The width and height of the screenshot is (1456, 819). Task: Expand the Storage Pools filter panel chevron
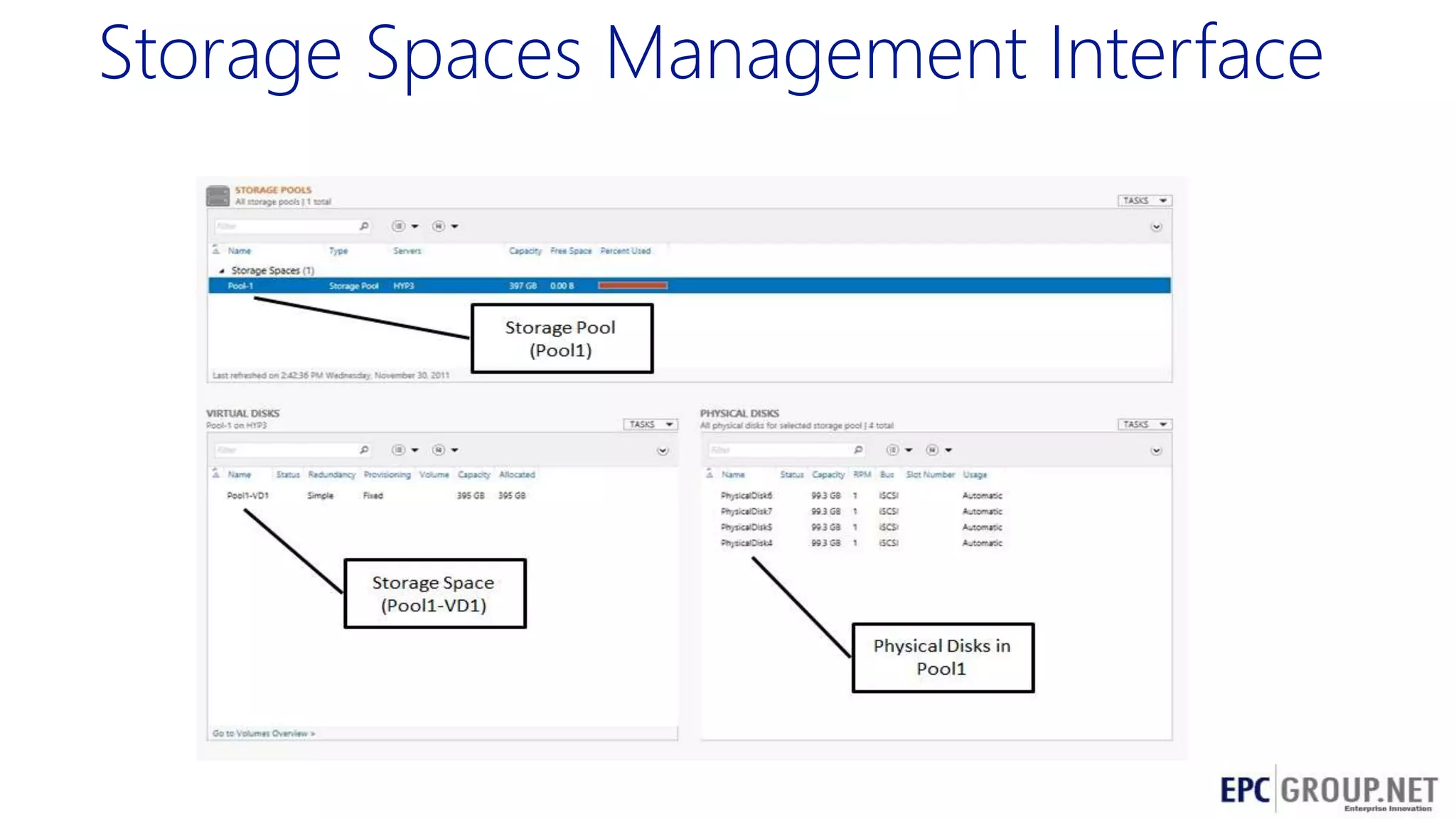1157,227
